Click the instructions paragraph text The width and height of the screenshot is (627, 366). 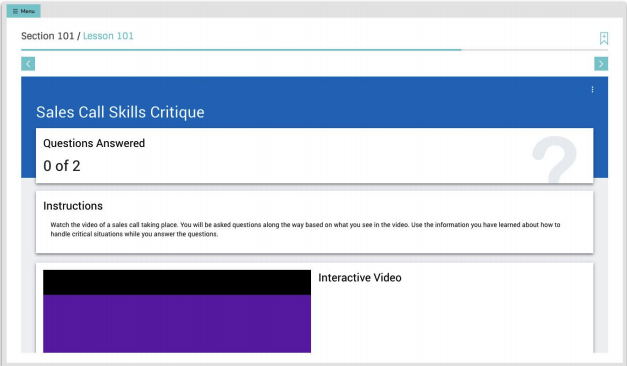click(x=305, y=229)
